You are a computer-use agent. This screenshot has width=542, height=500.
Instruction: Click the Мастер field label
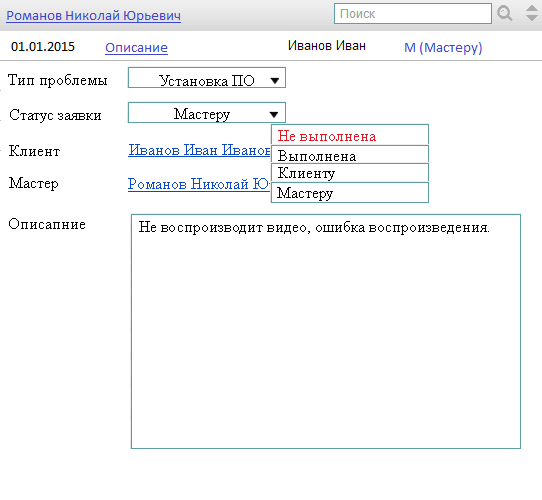[x=34, y=183]
